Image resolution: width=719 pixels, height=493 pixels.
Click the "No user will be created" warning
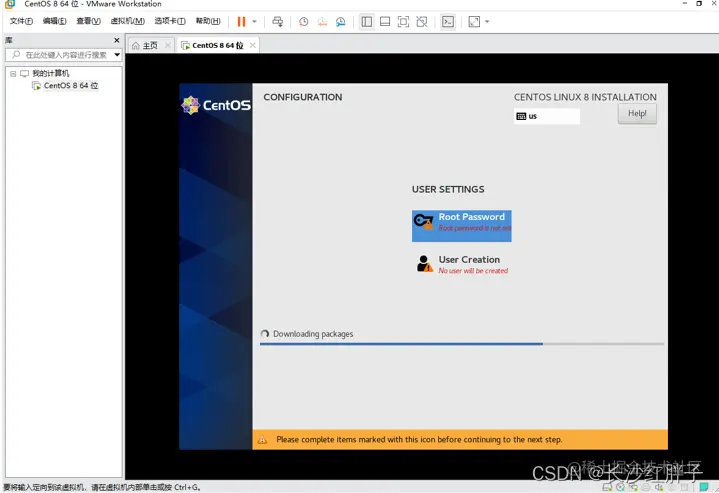click(x=473, y=271)
